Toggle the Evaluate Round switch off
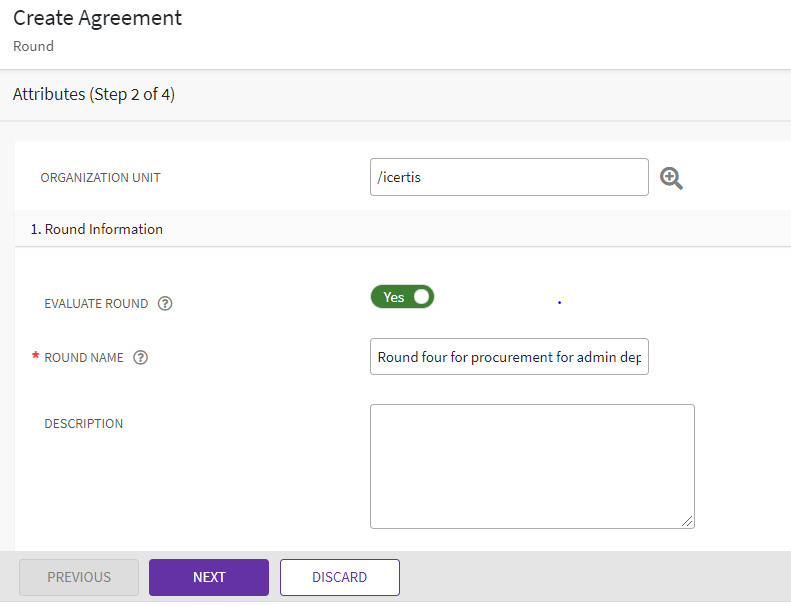 402,297
